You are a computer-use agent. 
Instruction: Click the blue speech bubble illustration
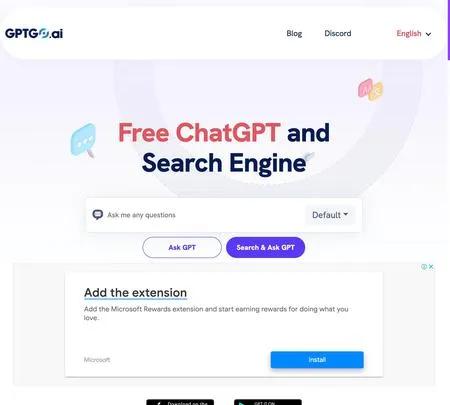pyautogui.click(x=83, y=140)
